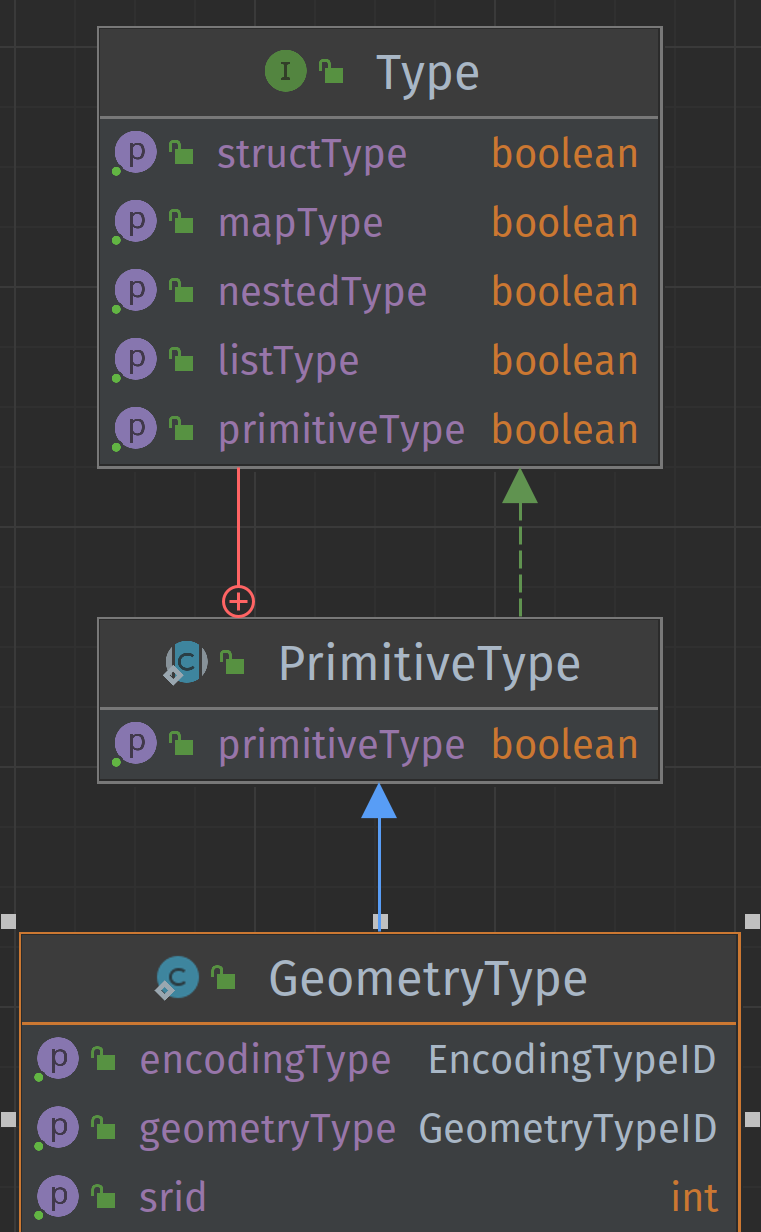Click the property icon next to srid
The width and height of the screenshot is (761, 1232).
click(x=57, y=1197)
